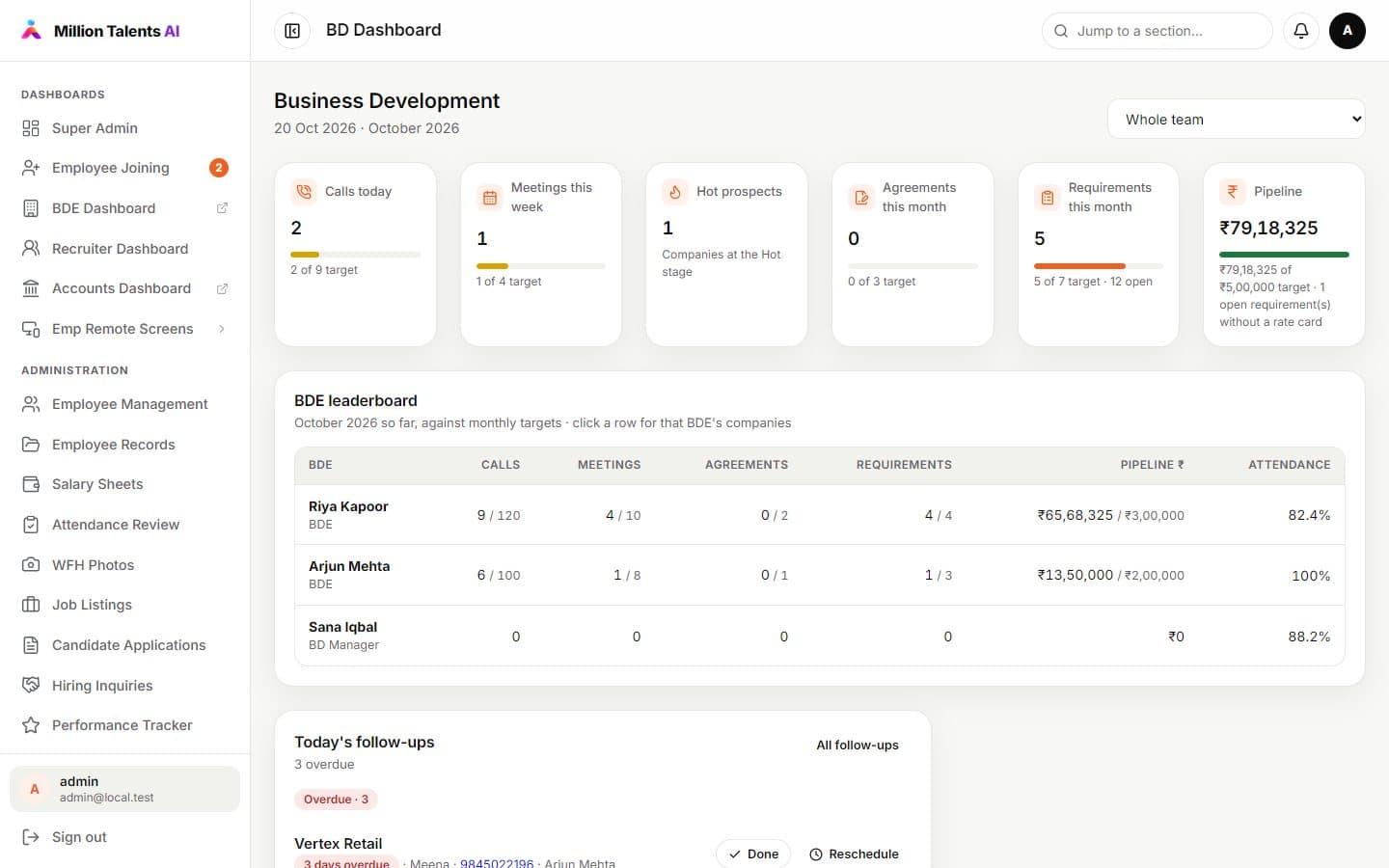The height and width of the screenshot is (868, 1389).
Task: Focus the Jump to a section search field
Action: coord(1157,31)
